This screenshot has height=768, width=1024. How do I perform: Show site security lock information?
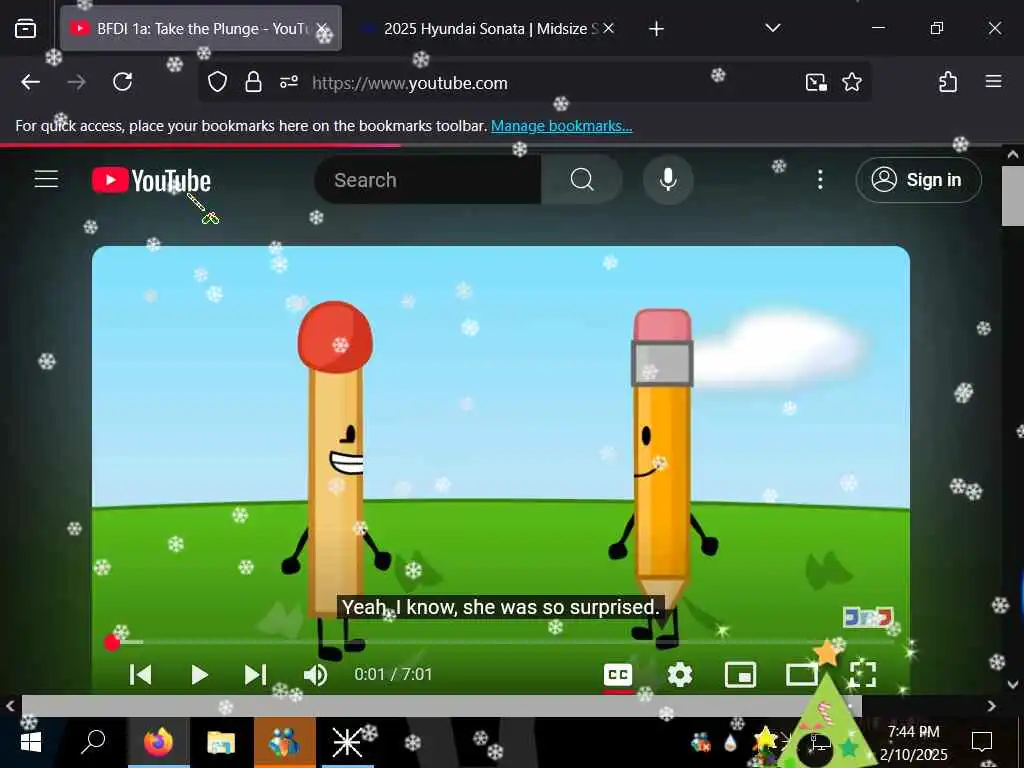click(x=253, y=82)
